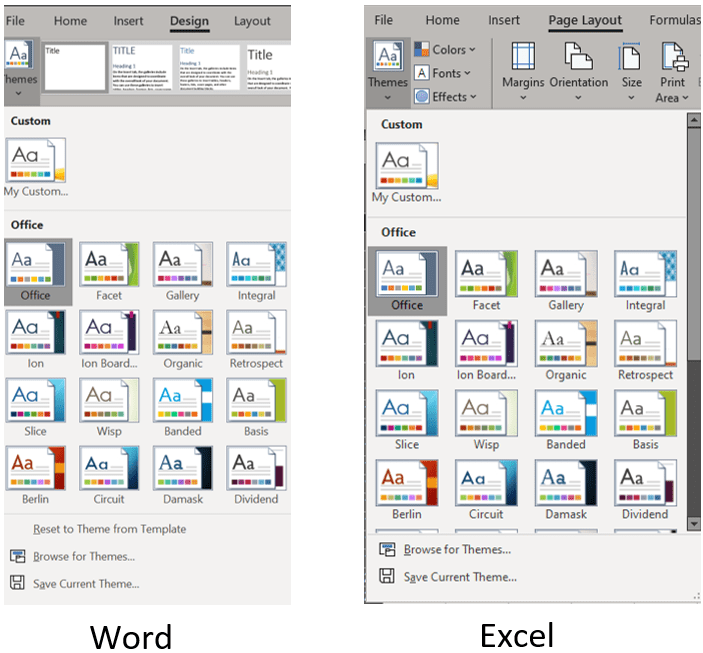Click Browse for Themes in Word
703x653 pixels.
pyautogui.click(x=83, y=556)
